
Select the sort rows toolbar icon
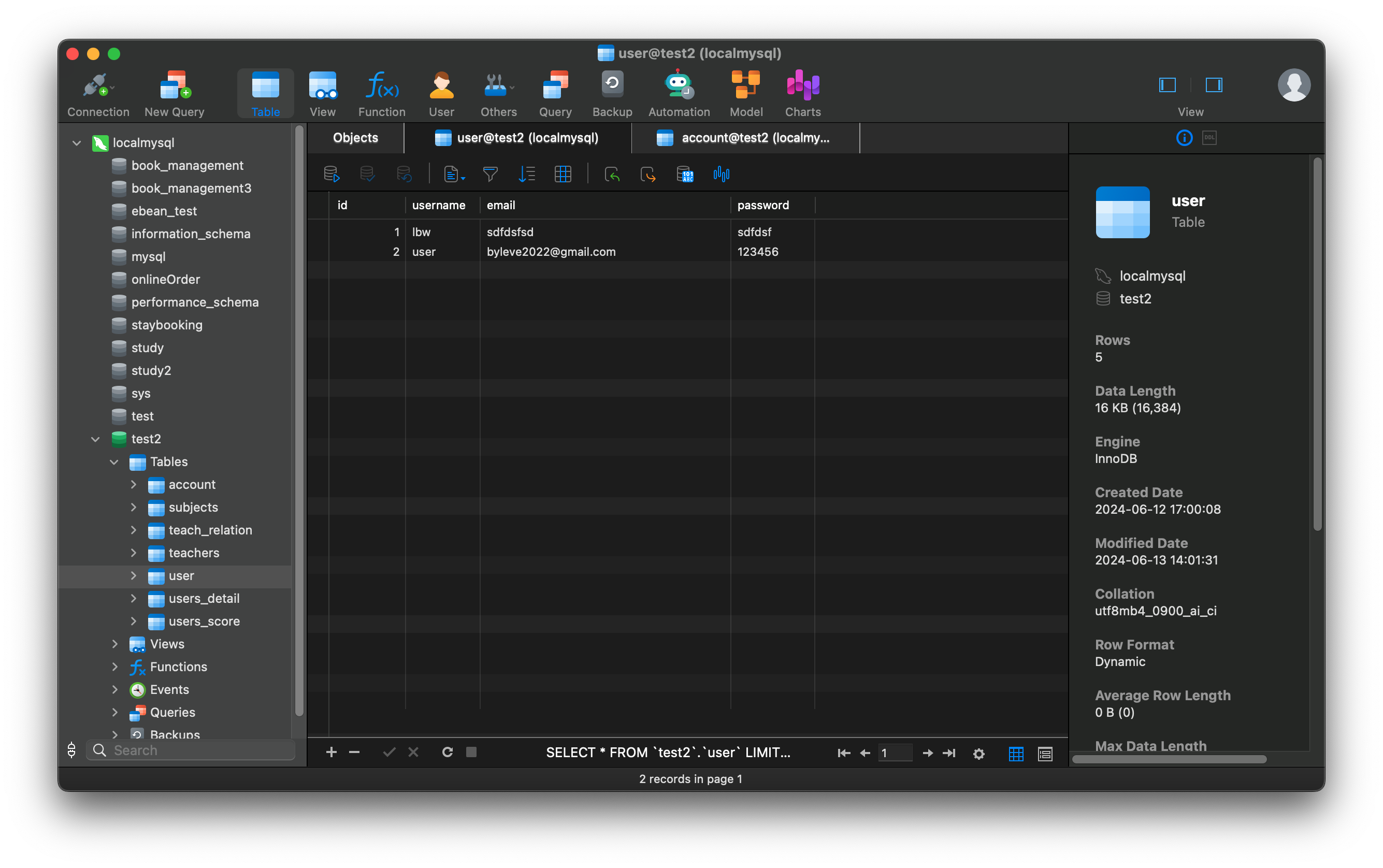tap(527, 175)
